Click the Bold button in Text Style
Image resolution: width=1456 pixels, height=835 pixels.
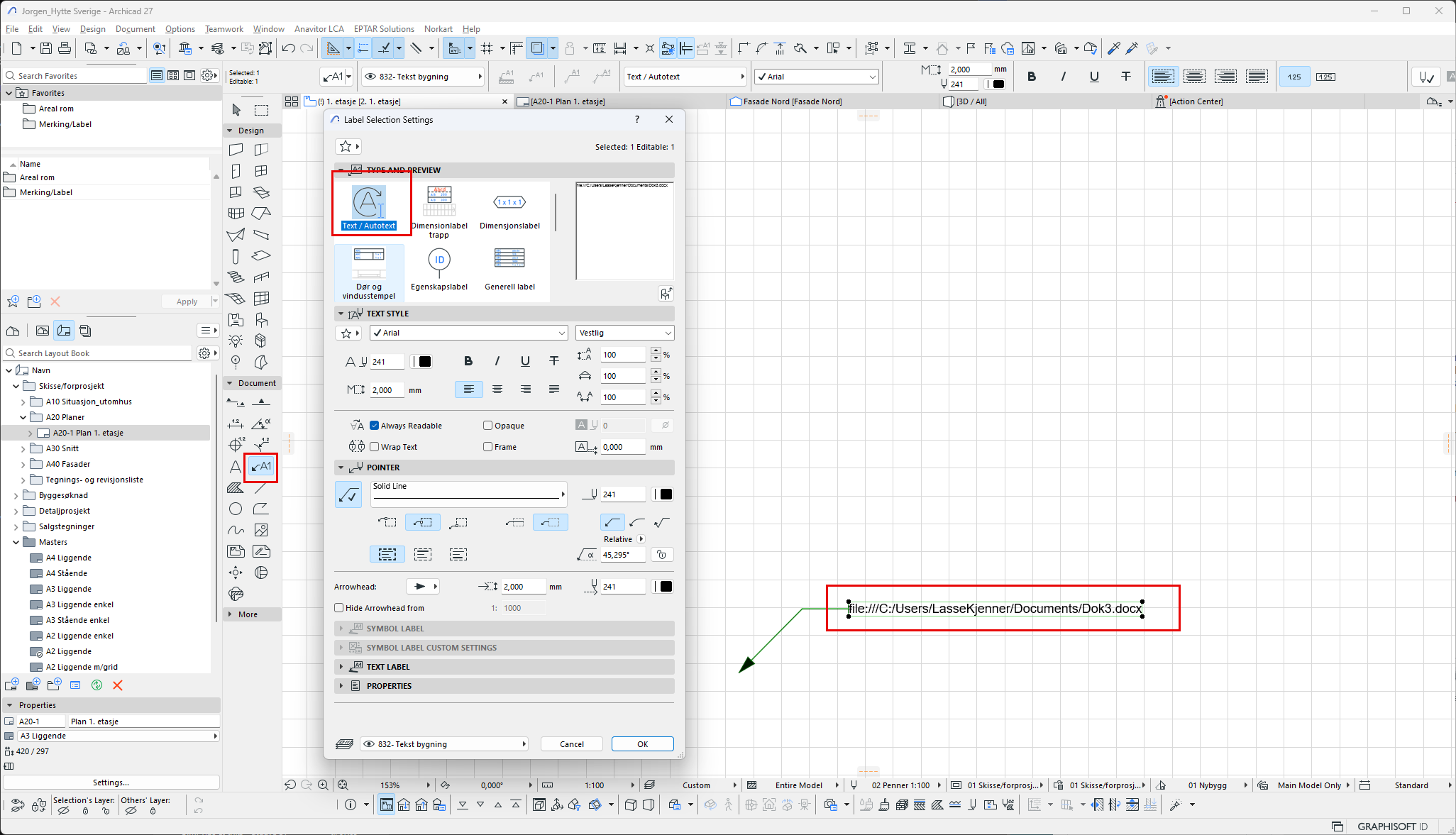(x=468, y=361)
